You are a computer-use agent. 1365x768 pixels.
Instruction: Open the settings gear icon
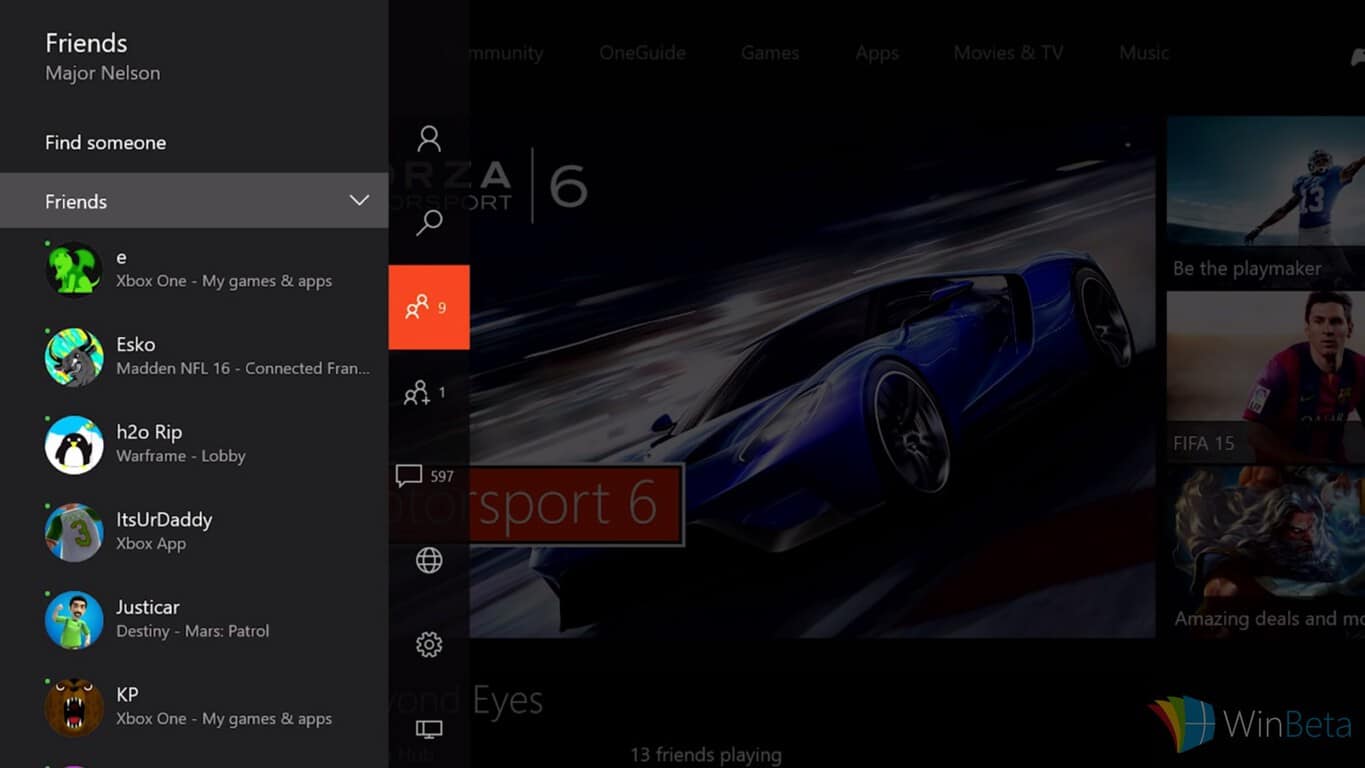[429, 645]
